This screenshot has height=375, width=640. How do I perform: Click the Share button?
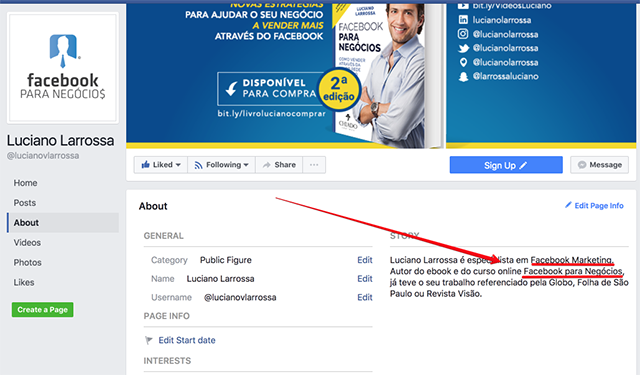(x=279, y=165)
